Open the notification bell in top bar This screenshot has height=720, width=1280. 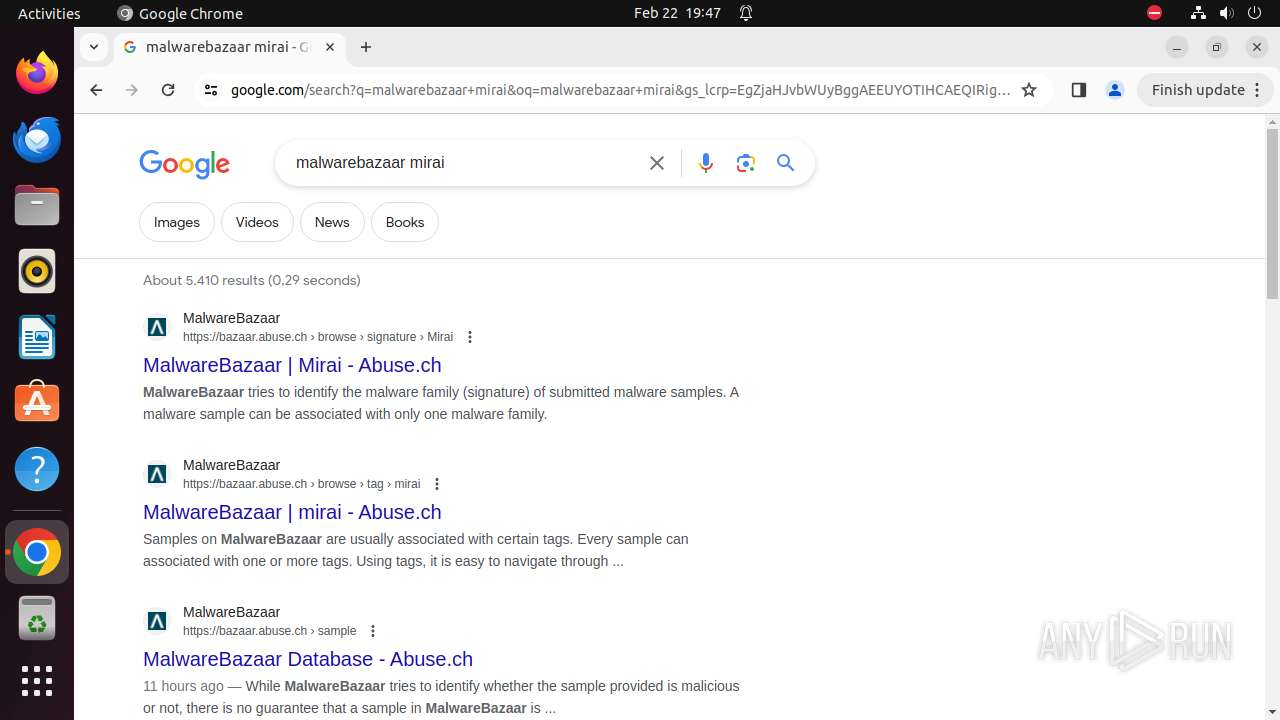click(x=746, y=13)
